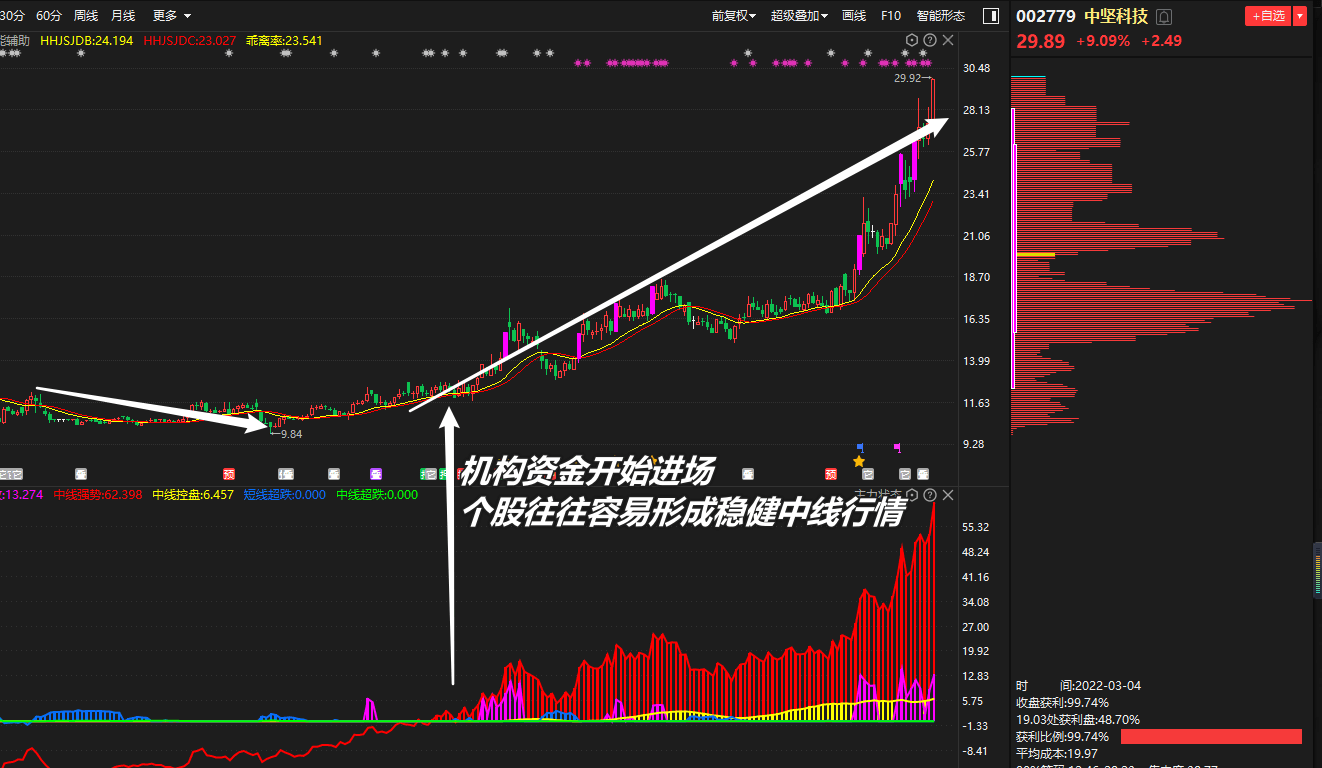Close the sub-chart indicator panel

[x=948, y=495]
